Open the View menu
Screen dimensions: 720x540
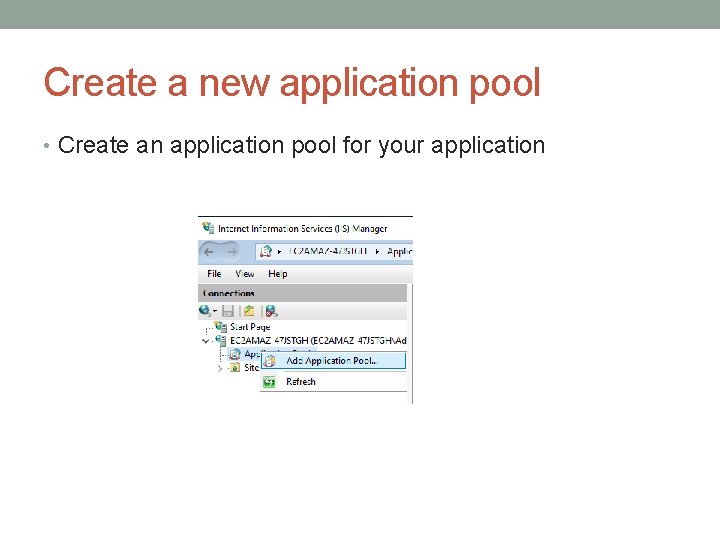(x=245, y=274)
